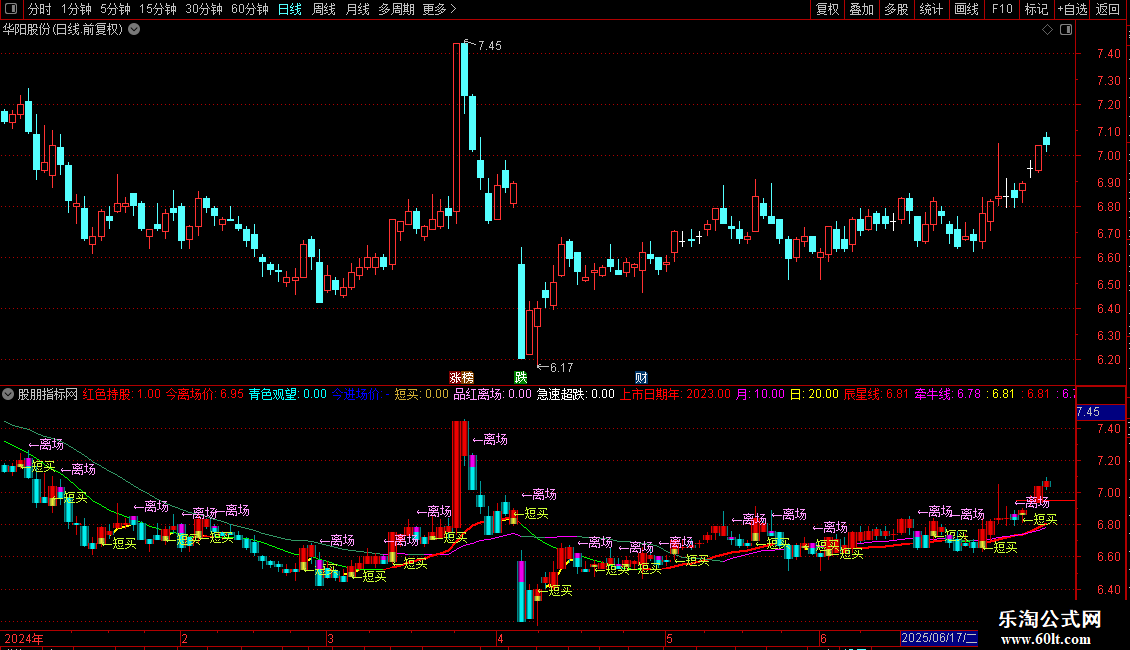Toggle the right sidebar panel icon

coord(1066,30)
